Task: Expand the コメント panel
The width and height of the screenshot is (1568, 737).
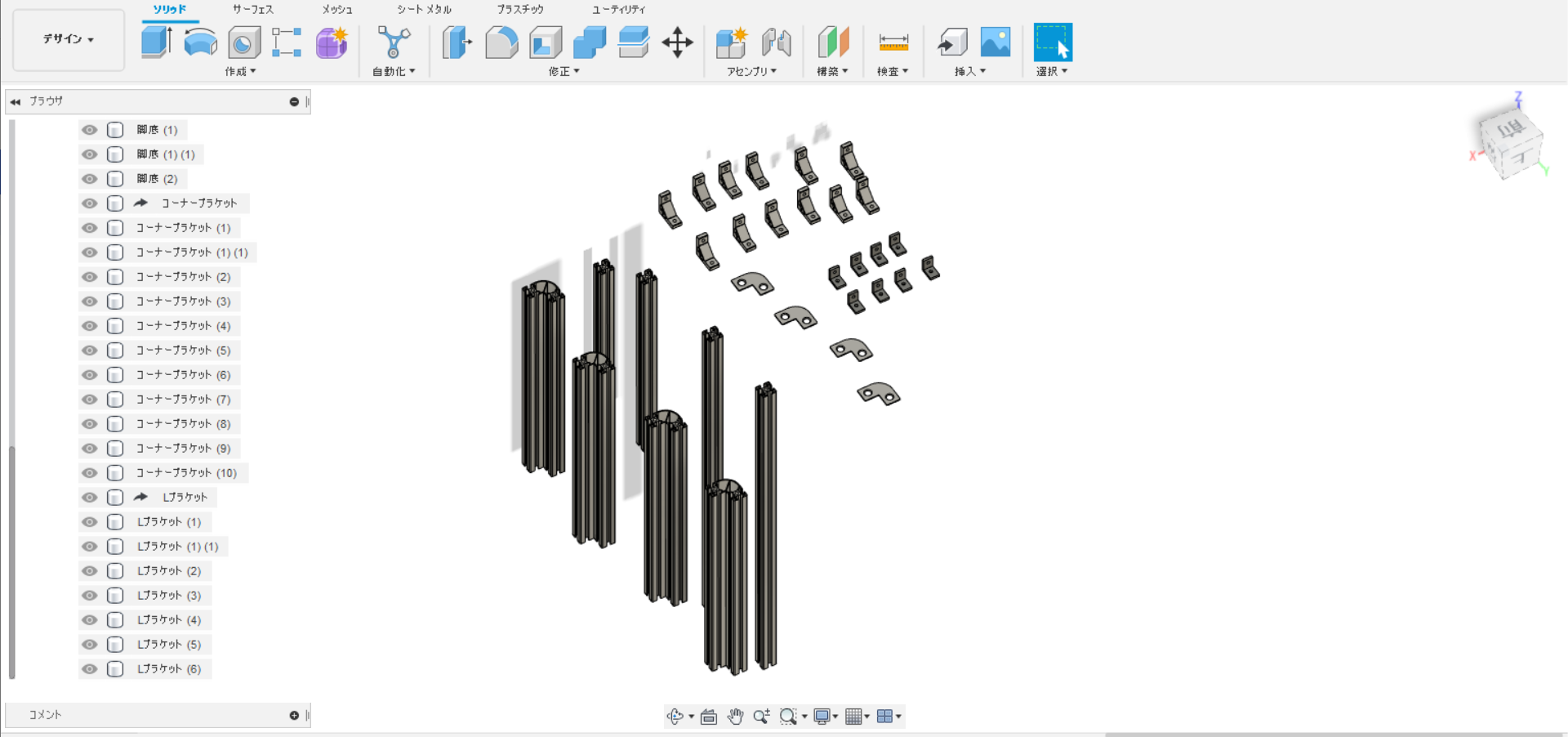Action: point(294,715)
